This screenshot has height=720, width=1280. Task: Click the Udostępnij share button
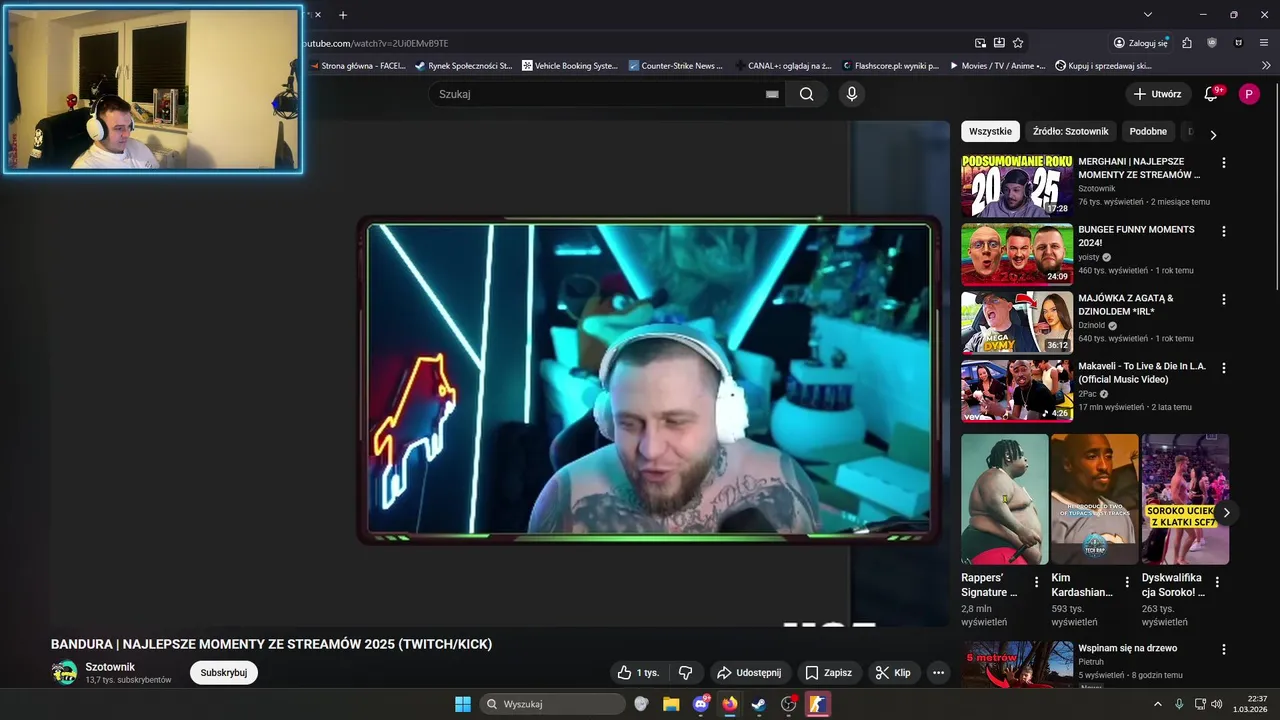(749, 673)
